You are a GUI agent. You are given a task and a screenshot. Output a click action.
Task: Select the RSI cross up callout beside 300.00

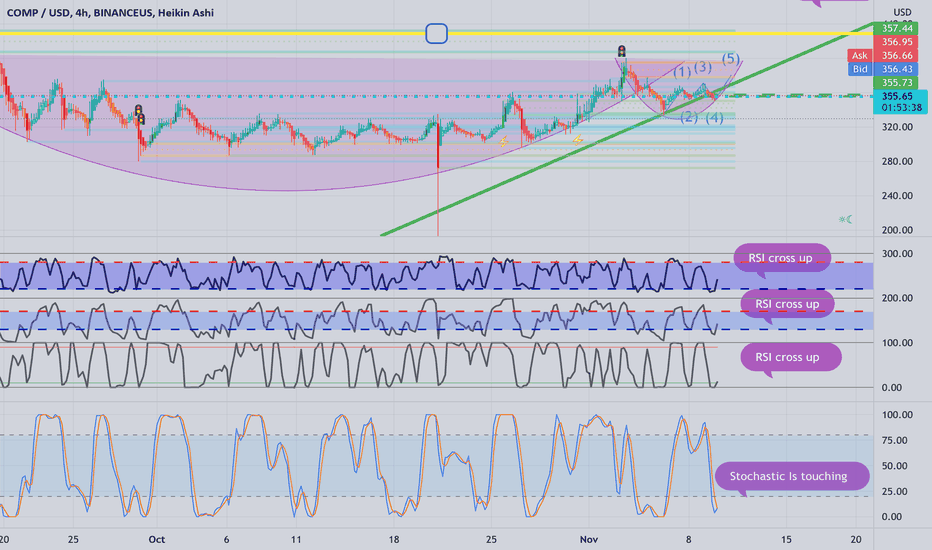click(782, 258)
